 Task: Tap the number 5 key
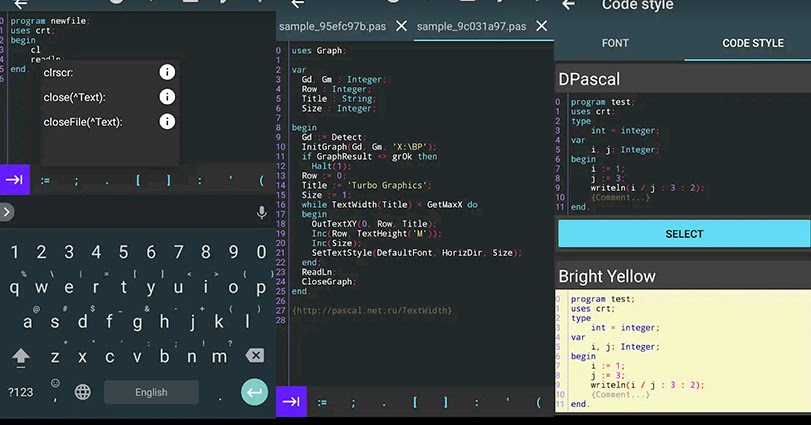[x=123, y=252]
